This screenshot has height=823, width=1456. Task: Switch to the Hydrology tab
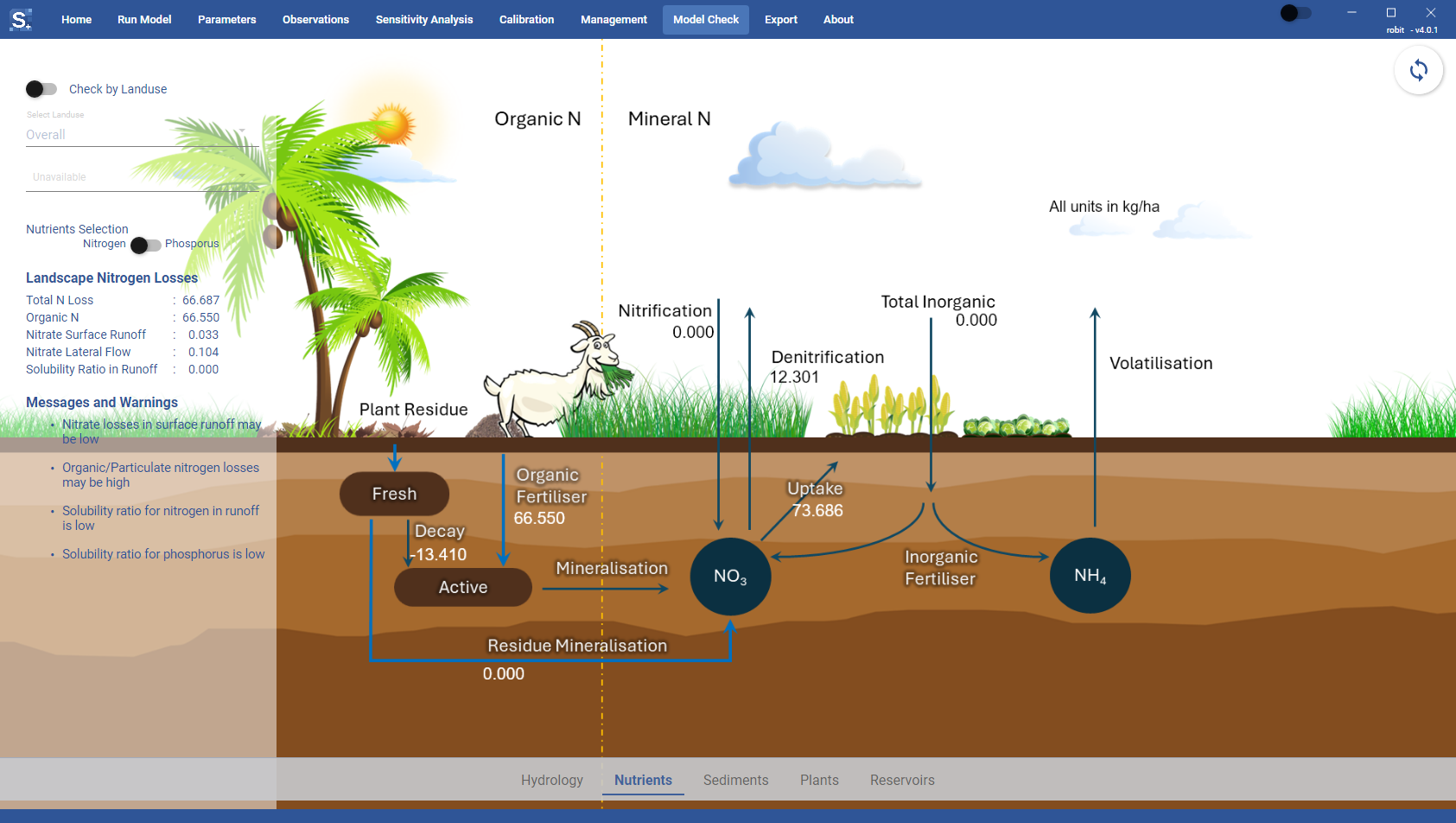tap(552, 780)
